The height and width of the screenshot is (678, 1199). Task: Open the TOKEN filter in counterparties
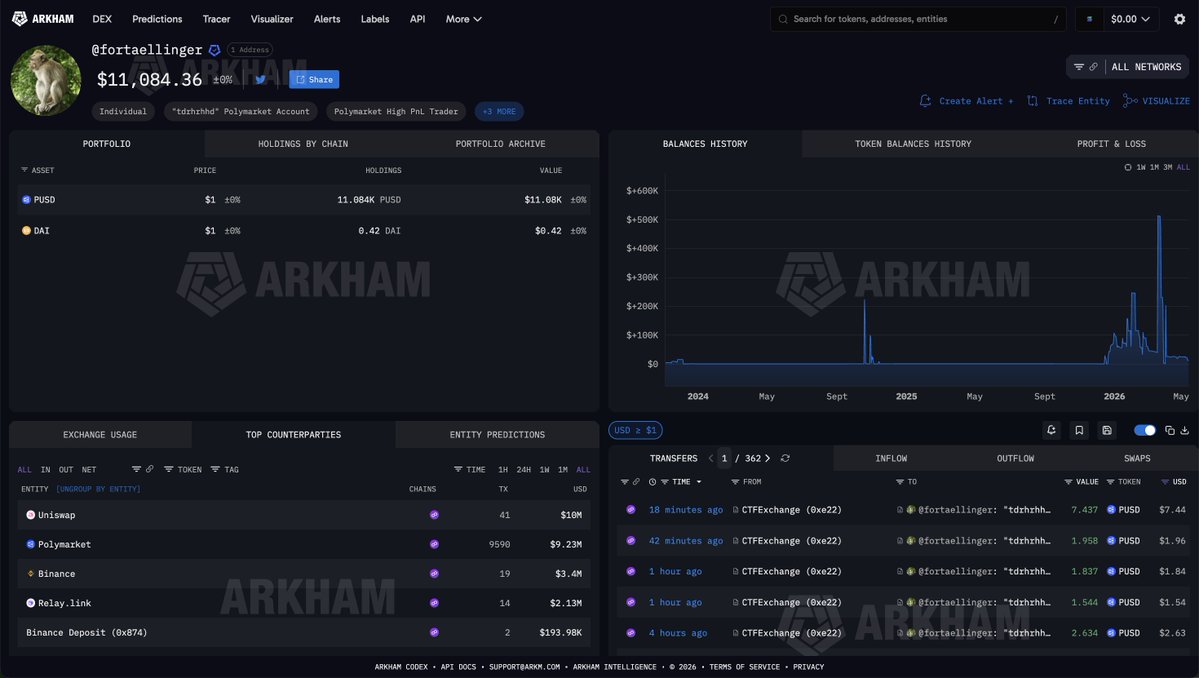(183, 469)
